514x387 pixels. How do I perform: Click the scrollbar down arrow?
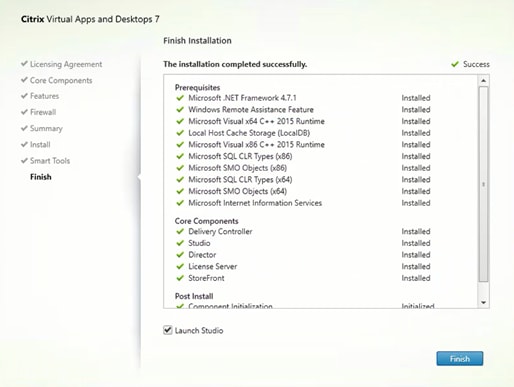(483, 303)
